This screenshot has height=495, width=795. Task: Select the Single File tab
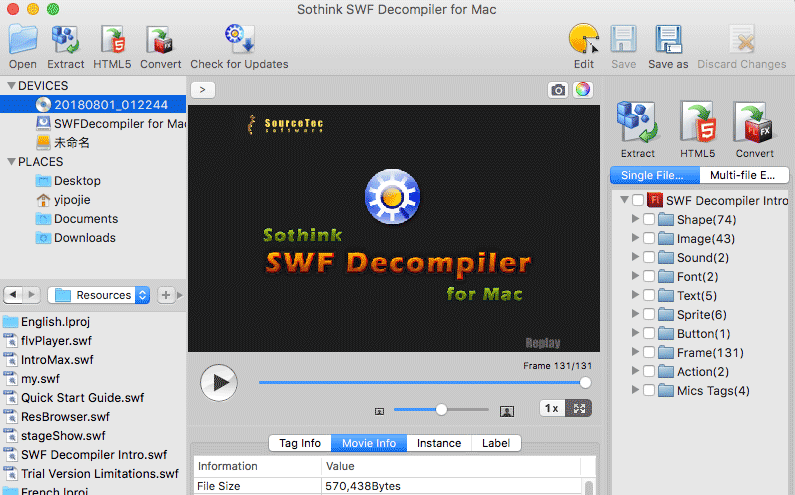(655, 175)
